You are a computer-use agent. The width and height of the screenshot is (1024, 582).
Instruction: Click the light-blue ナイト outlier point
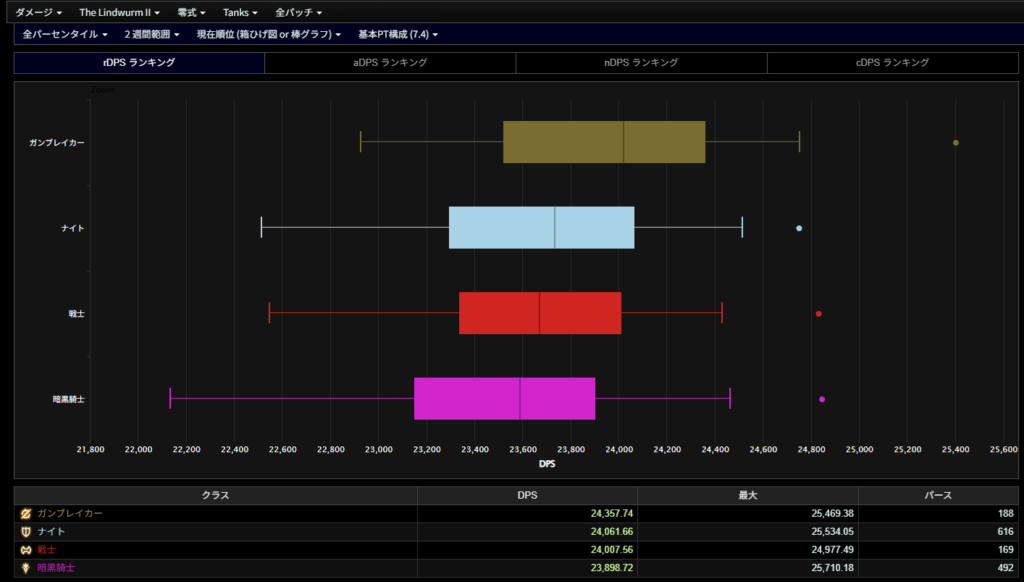point(799,228)
